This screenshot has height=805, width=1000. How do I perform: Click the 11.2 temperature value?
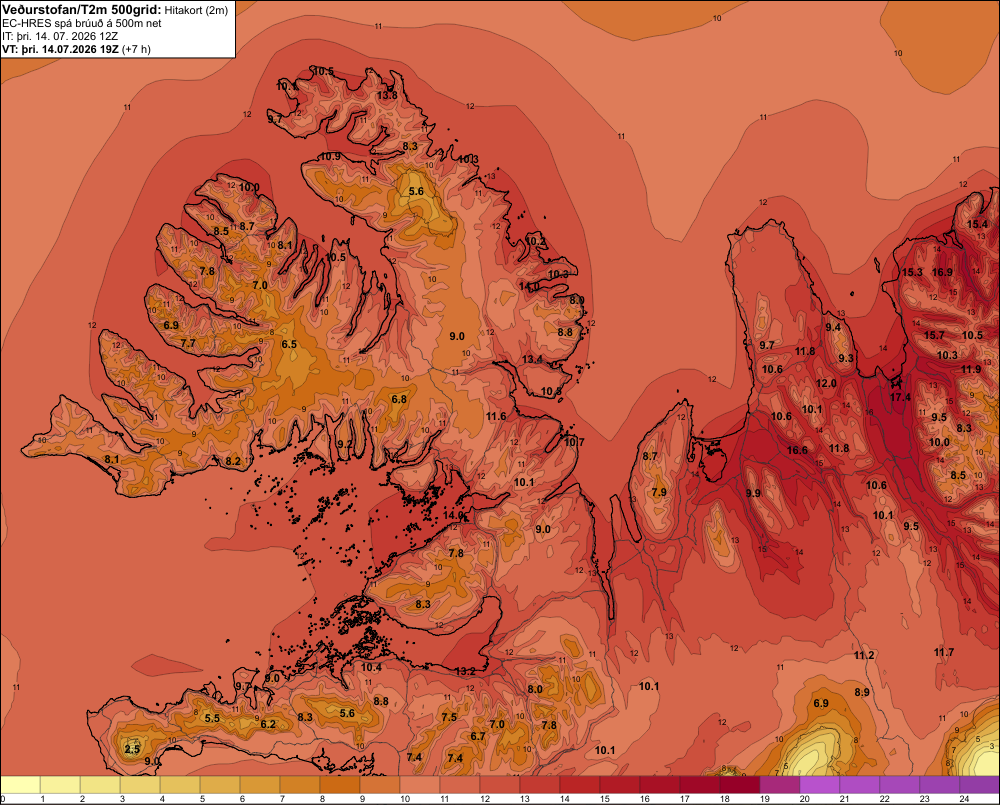click(x=864, y=655)
